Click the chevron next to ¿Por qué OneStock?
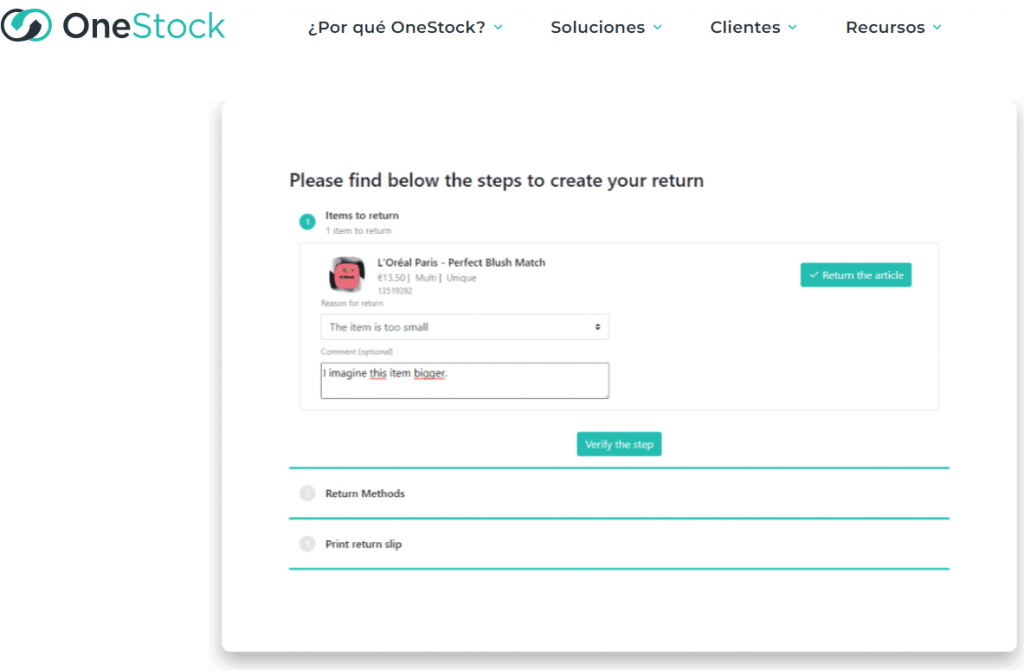The image size is (1024, 671). [x=498, y=27]
